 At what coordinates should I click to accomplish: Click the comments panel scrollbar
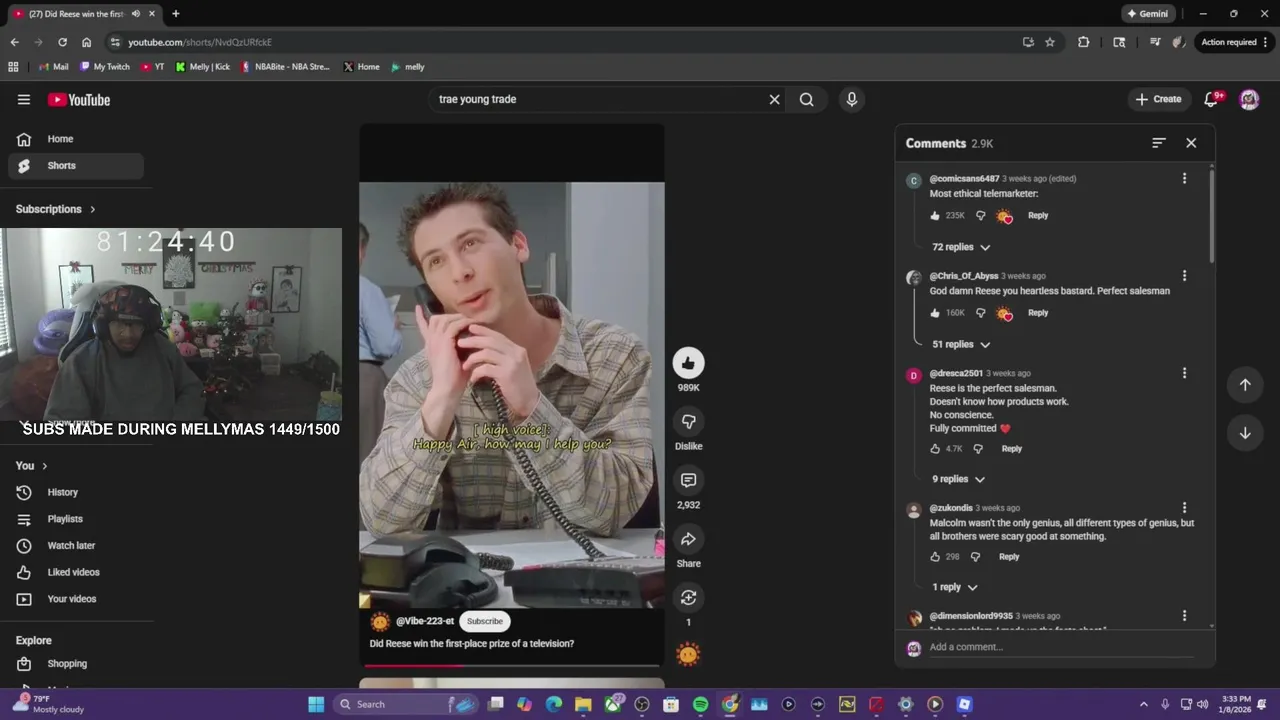tap(1212, 215)
